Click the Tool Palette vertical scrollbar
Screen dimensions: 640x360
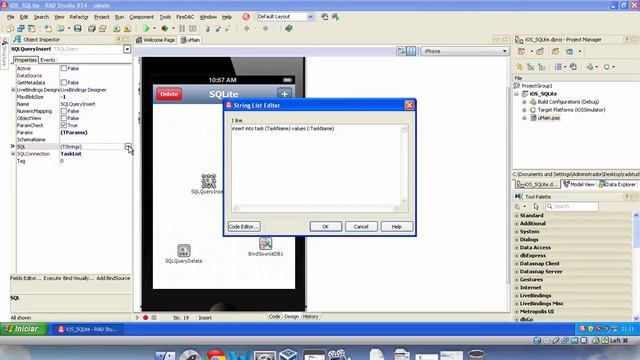coord(636,266)
